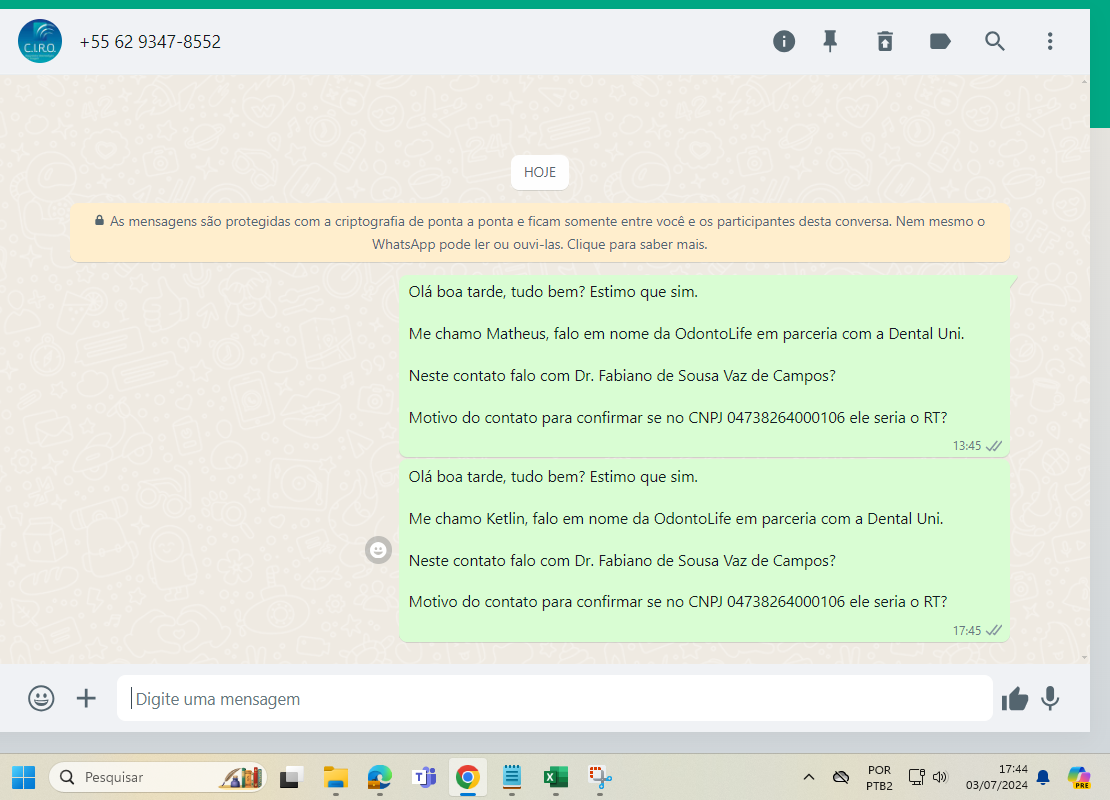
Task: Open the three-dot chat menu
Action: 1050,42
